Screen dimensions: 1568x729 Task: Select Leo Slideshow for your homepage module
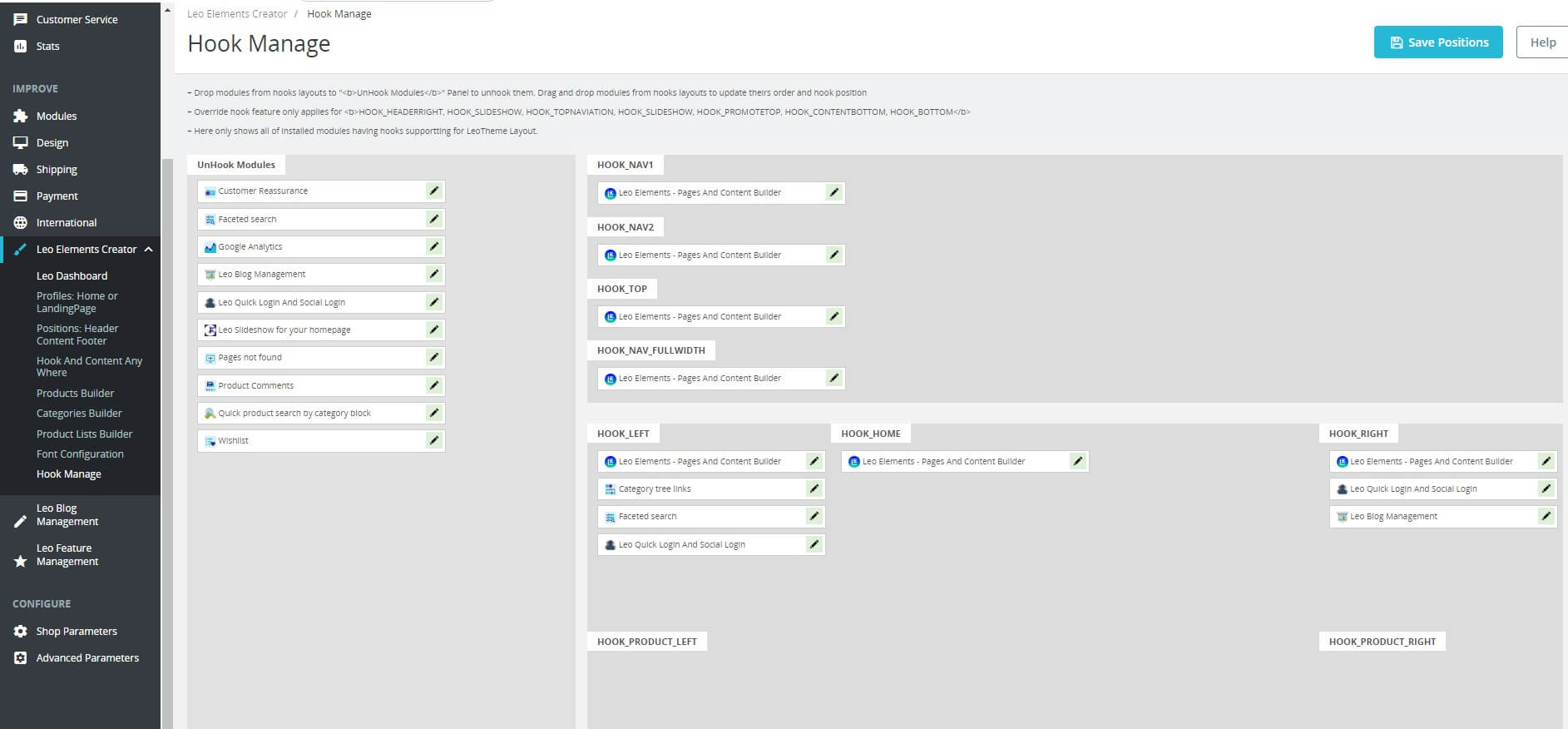click(x=284, y=330)
